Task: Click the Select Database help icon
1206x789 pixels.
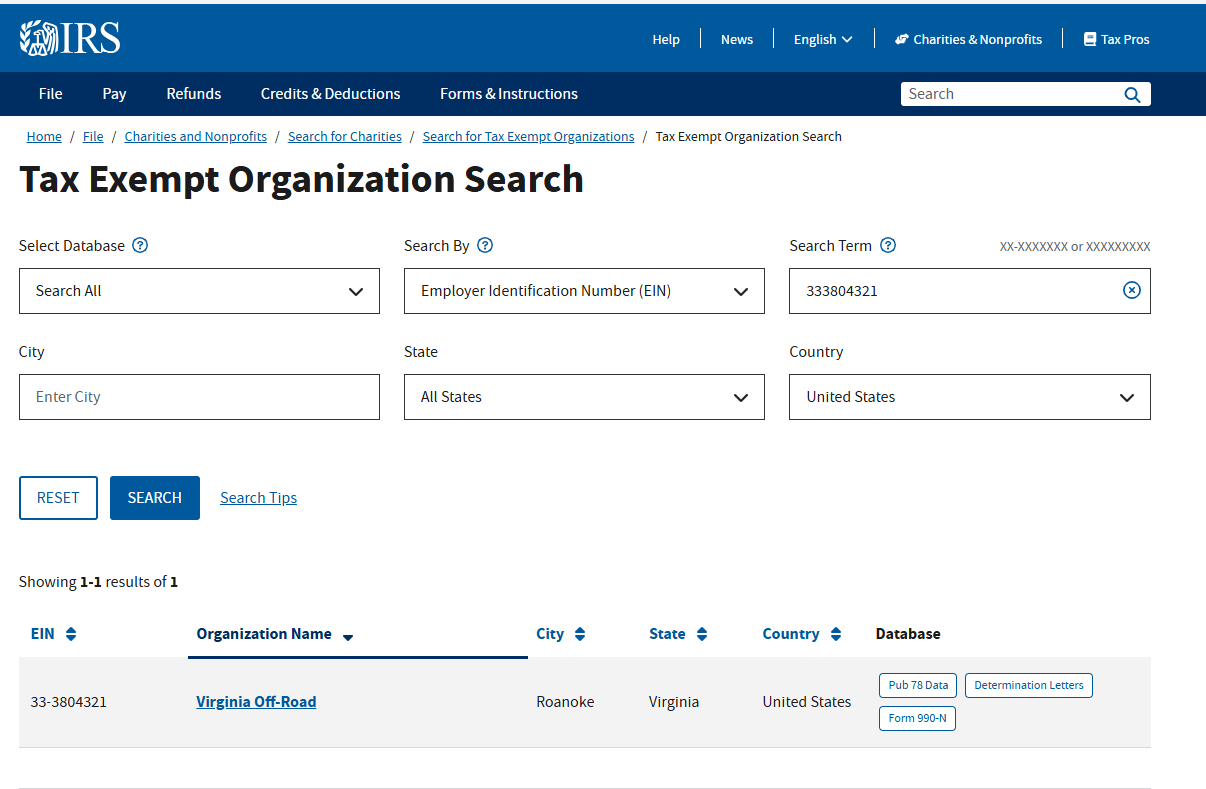Action: point(140,245)
